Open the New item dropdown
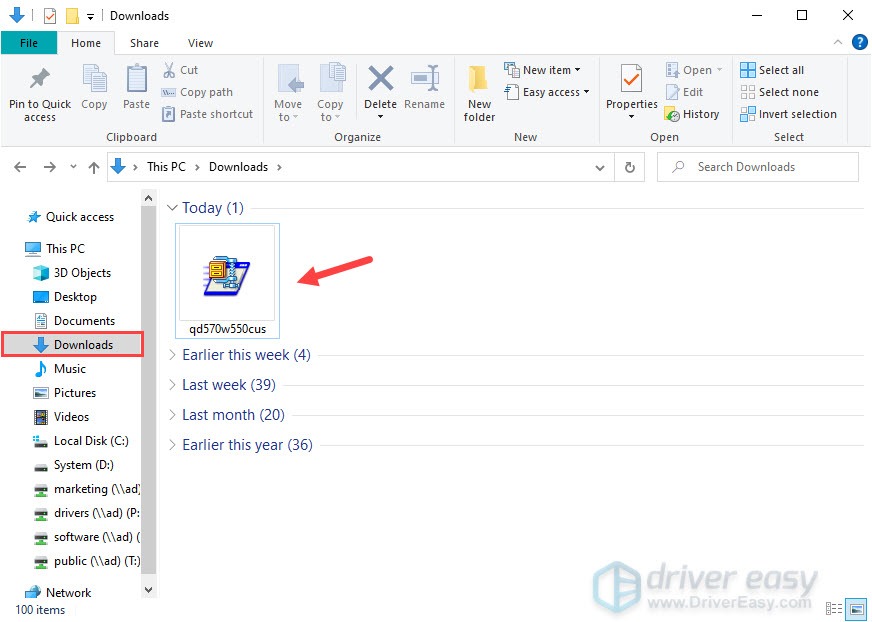872x622 pixels. [543, 70]
